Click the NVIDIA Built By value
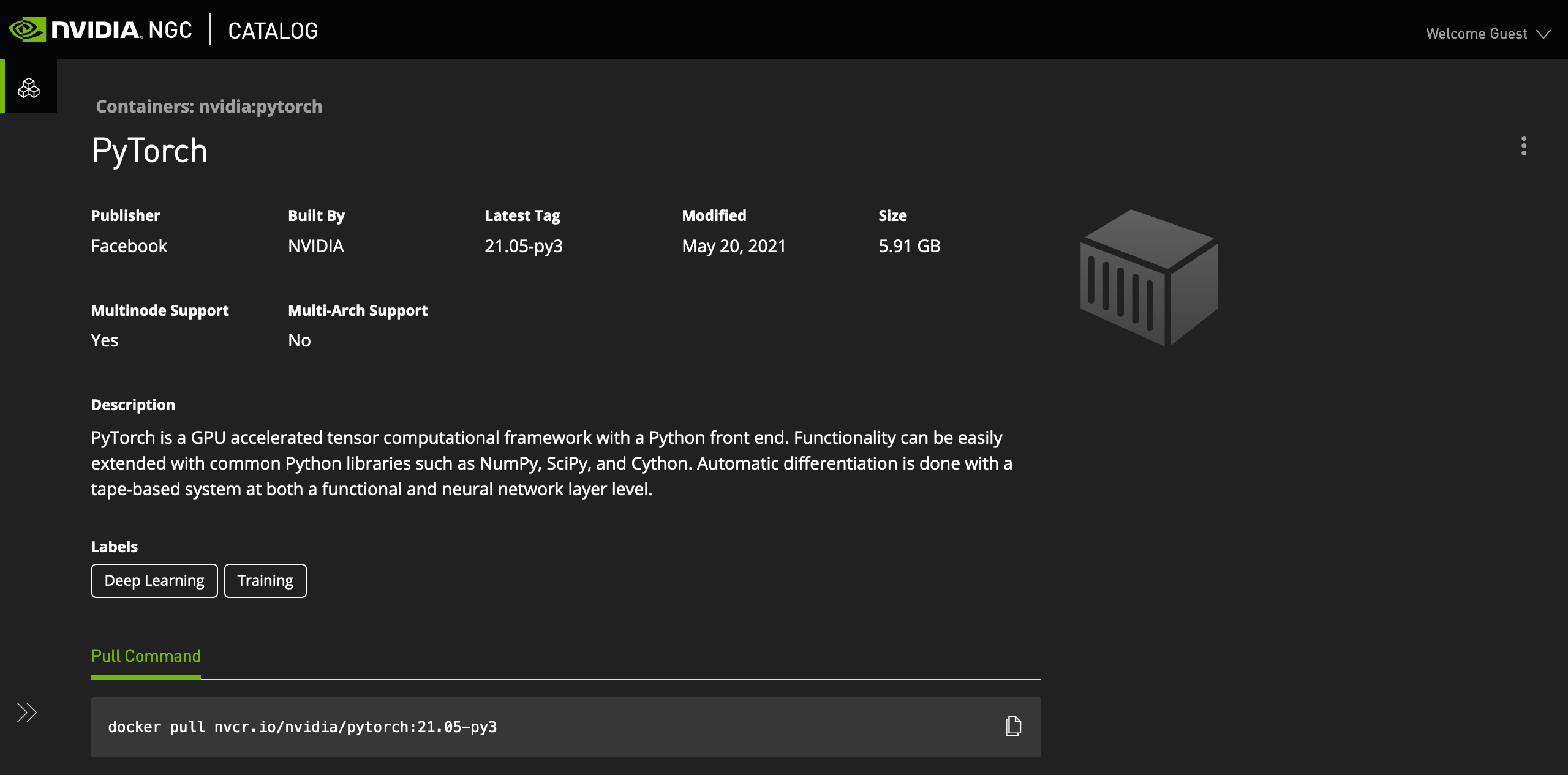 click(x=316, y=246)
